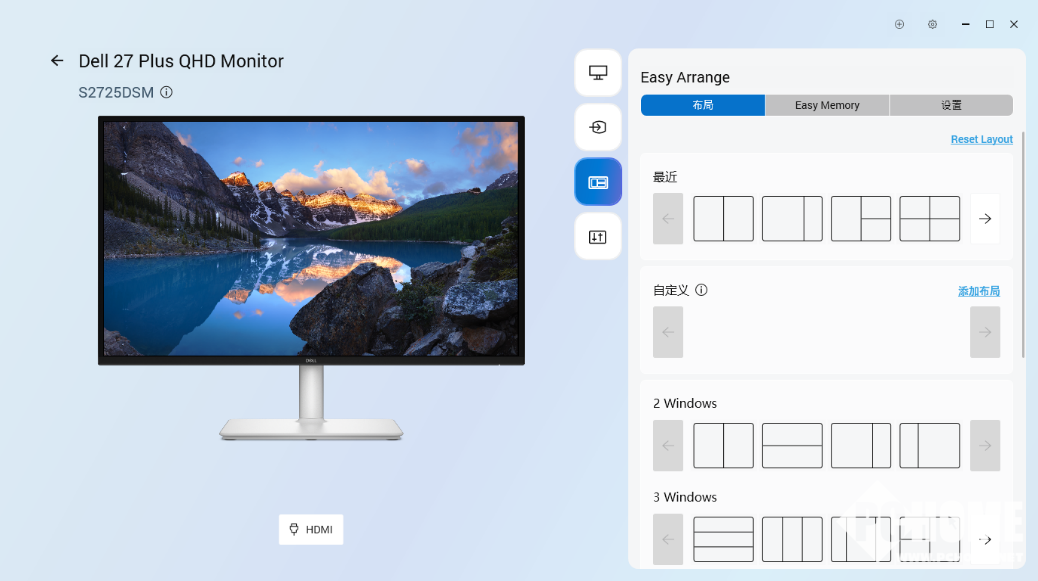Open the input source sidebar icon
Screen dimensions: 1038x581
click(598, 127)
